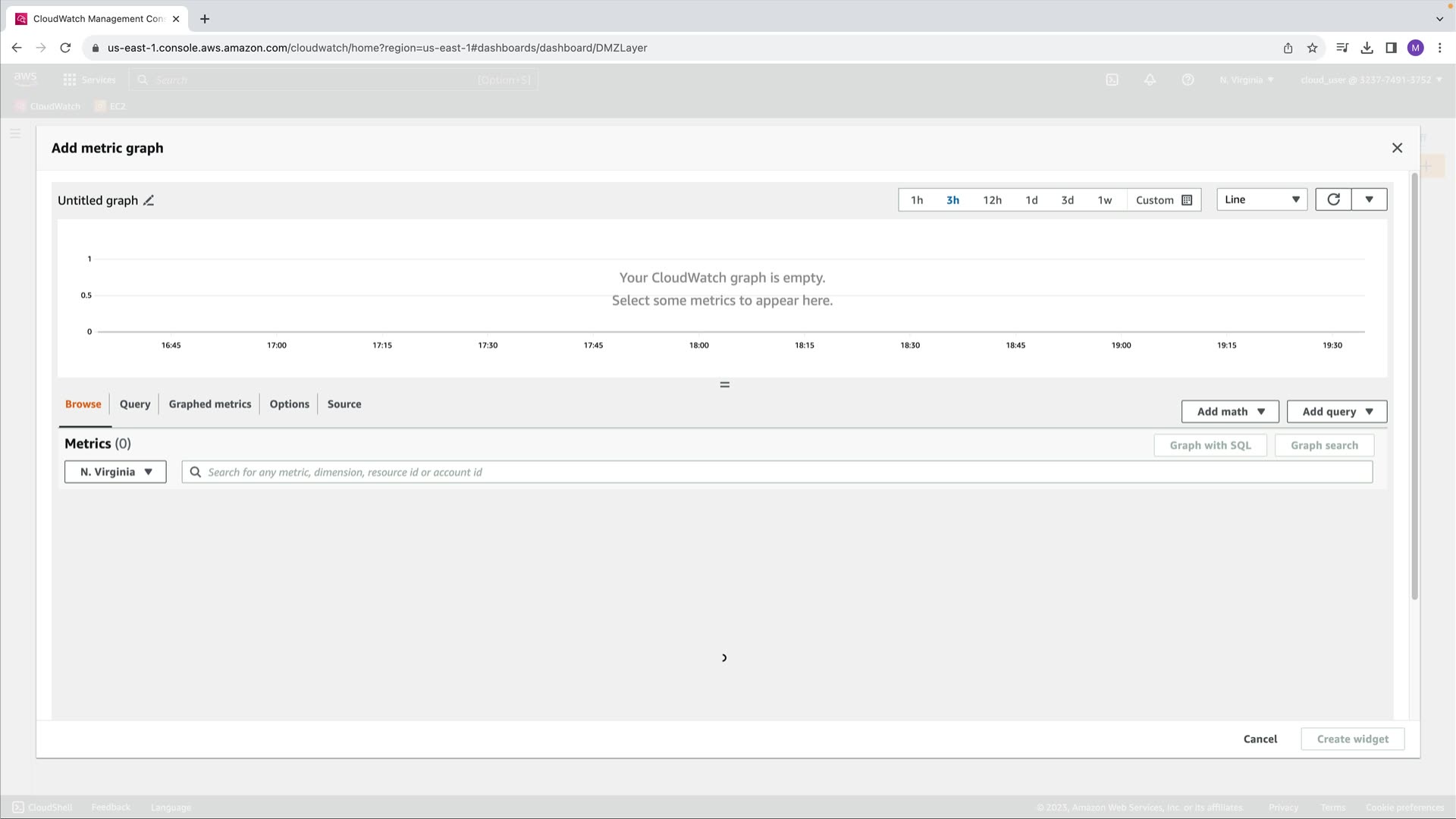Open the browser side panel icon
This screenshot has height=819, width=1456.
point(1391,48)
